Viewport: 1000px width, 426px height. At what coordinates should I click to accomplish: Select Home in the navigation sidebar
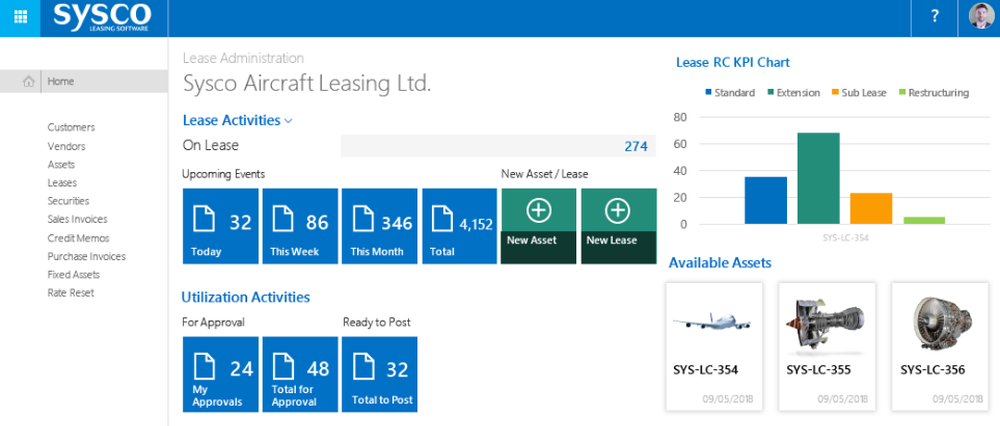(84, 81)
